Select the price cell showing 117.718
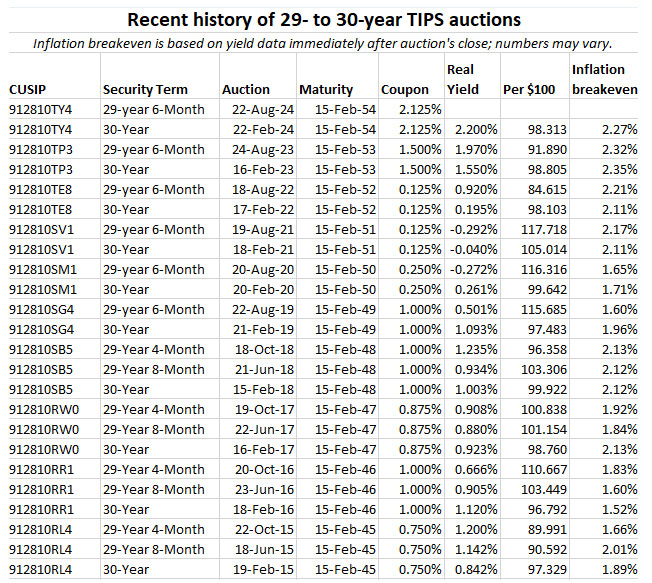 coord(537,229)
